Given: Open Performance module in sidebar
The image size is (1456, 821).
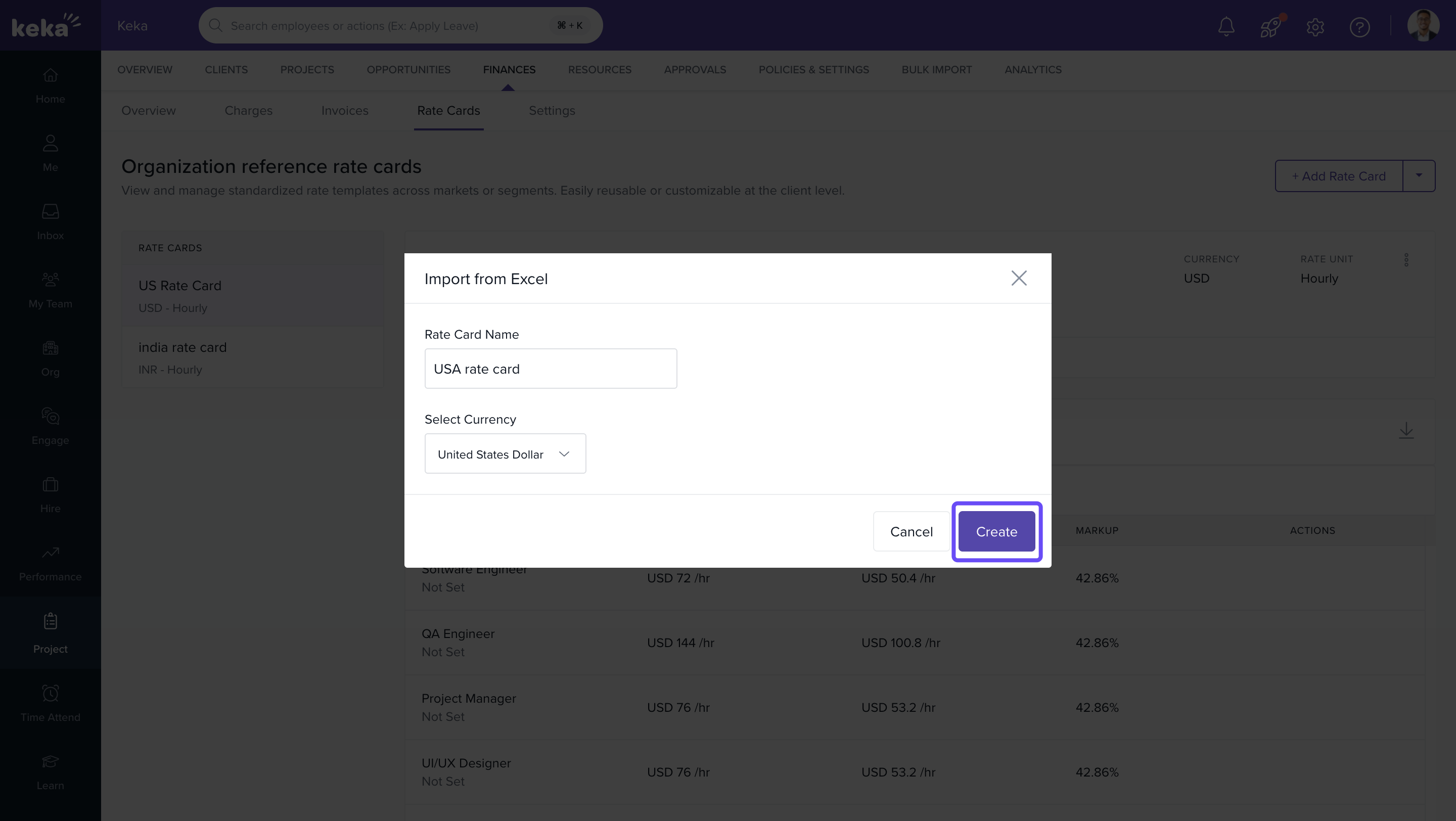Looking at the screenshot, I should point(51,563).
